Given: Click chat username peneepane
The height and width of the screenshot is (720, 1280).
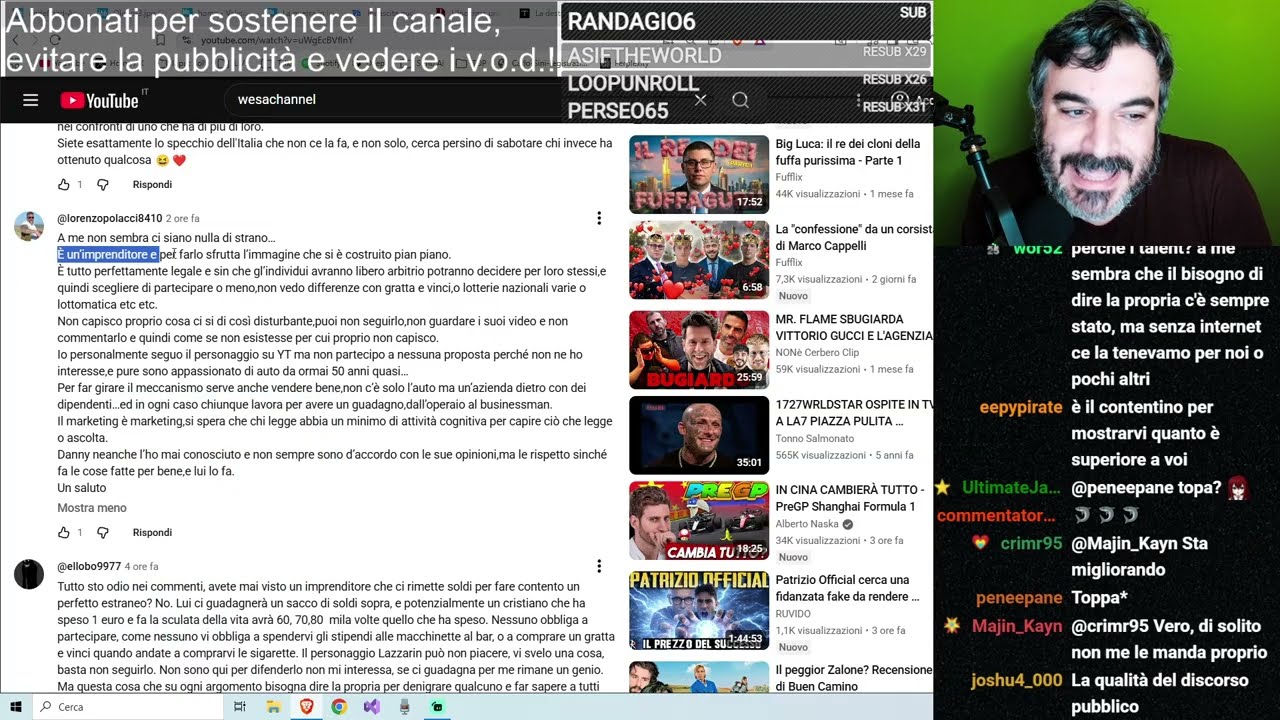Looking at the screenshot, I should tap(1019, 598).
